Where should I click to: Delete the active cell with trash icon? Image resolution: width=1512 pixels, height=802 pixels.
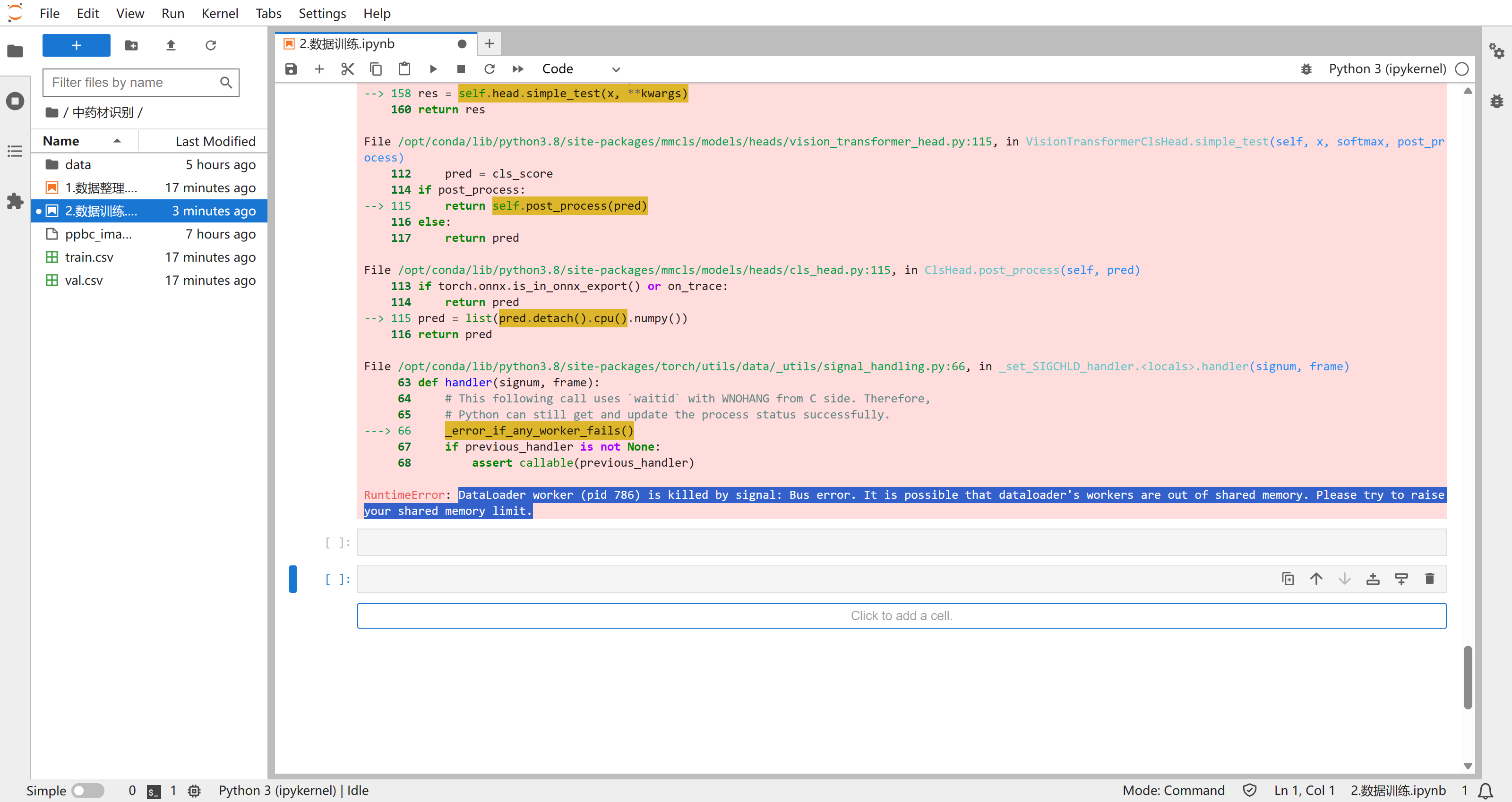[x=1430, y=579]
